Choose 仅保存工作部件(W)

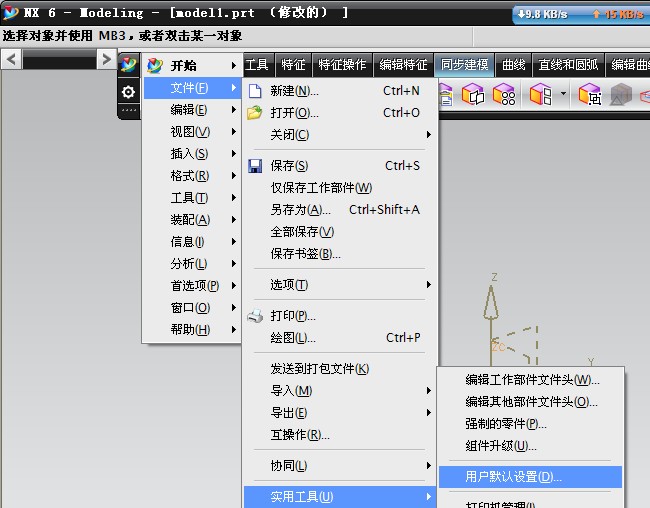pyautogui.click(x=340, y=188)
